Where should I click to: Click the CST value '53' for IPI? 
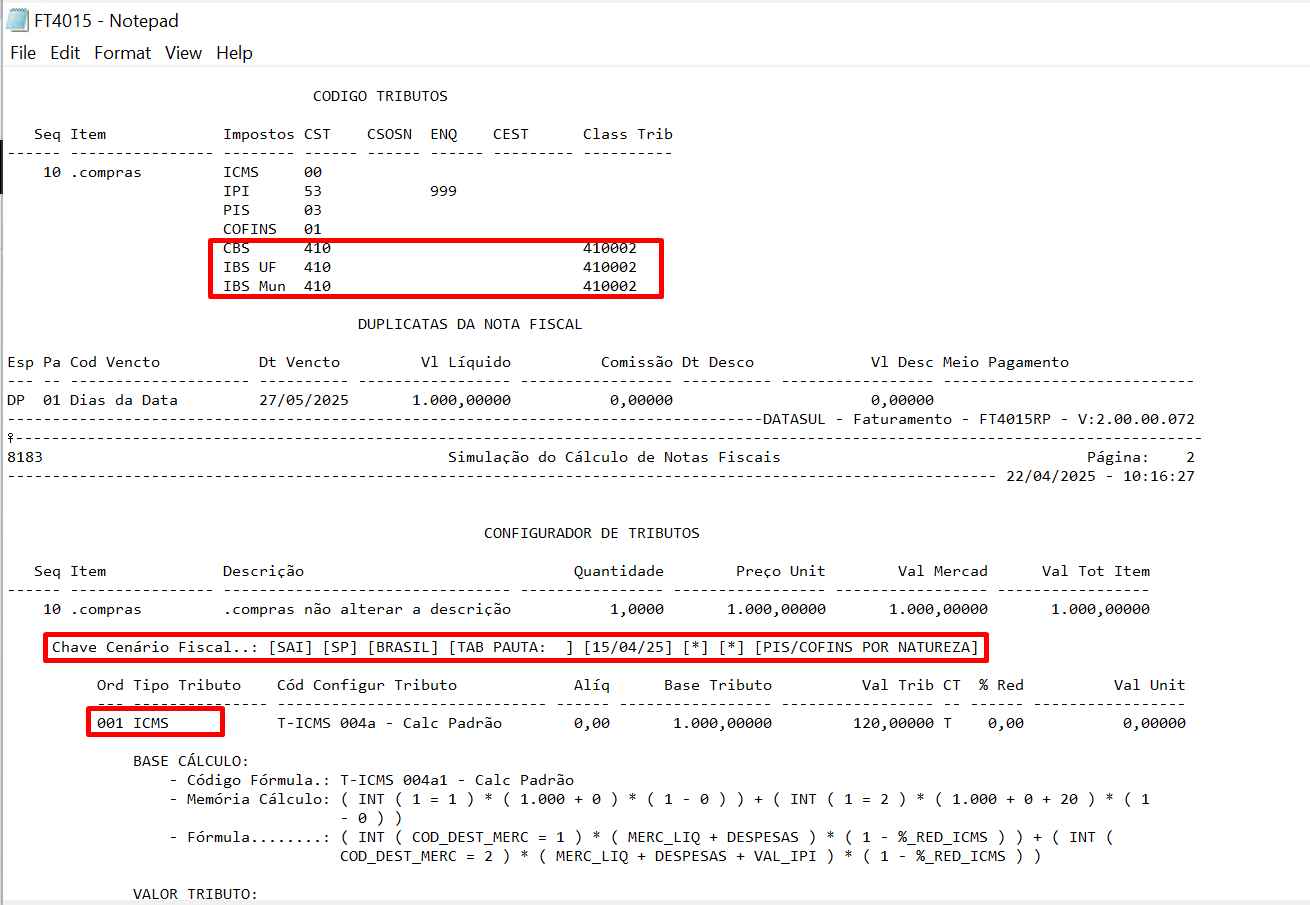313,191
